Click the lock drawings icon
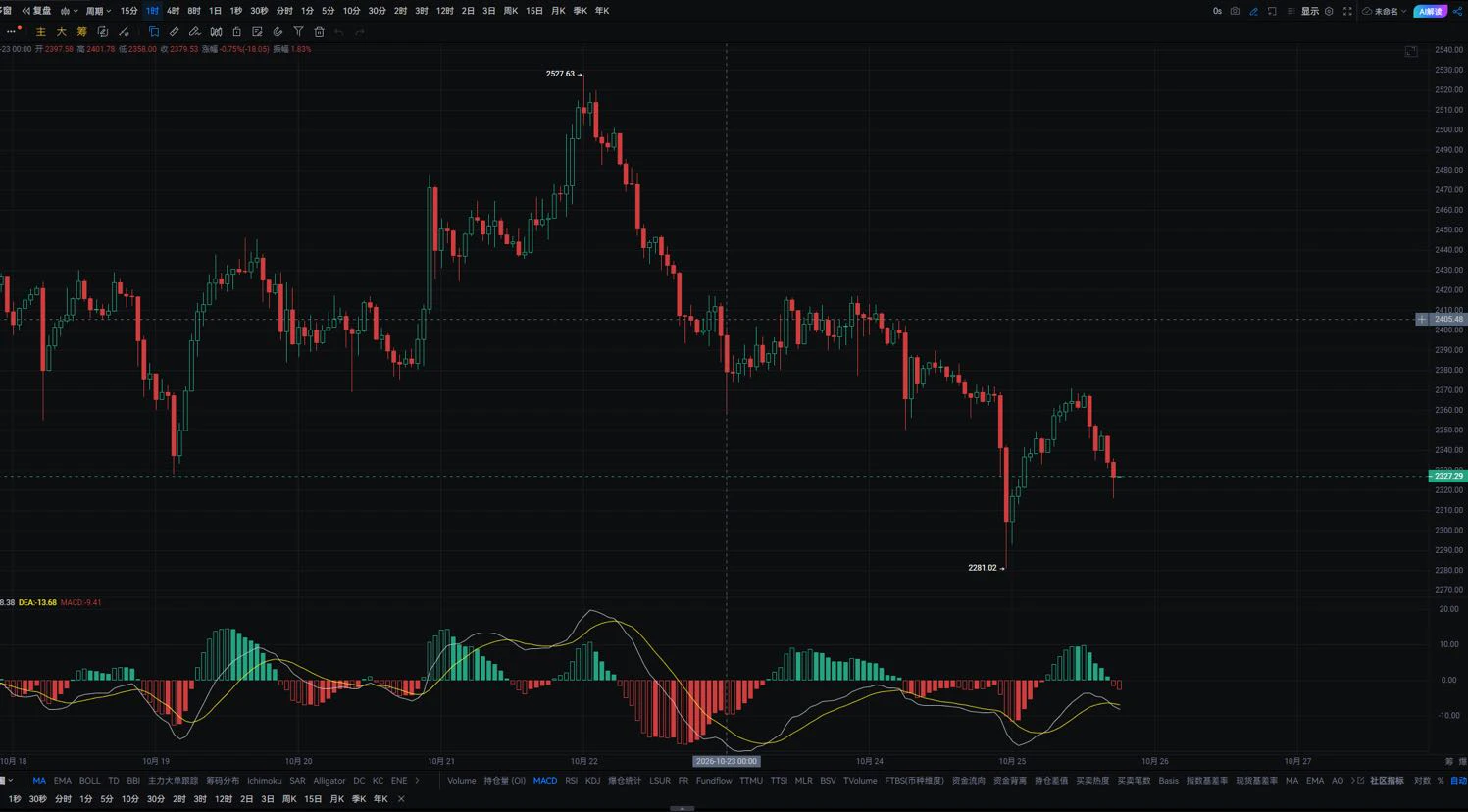Image resolution: width=1468 pixels, height=812 pixels. tap(236, 32)
